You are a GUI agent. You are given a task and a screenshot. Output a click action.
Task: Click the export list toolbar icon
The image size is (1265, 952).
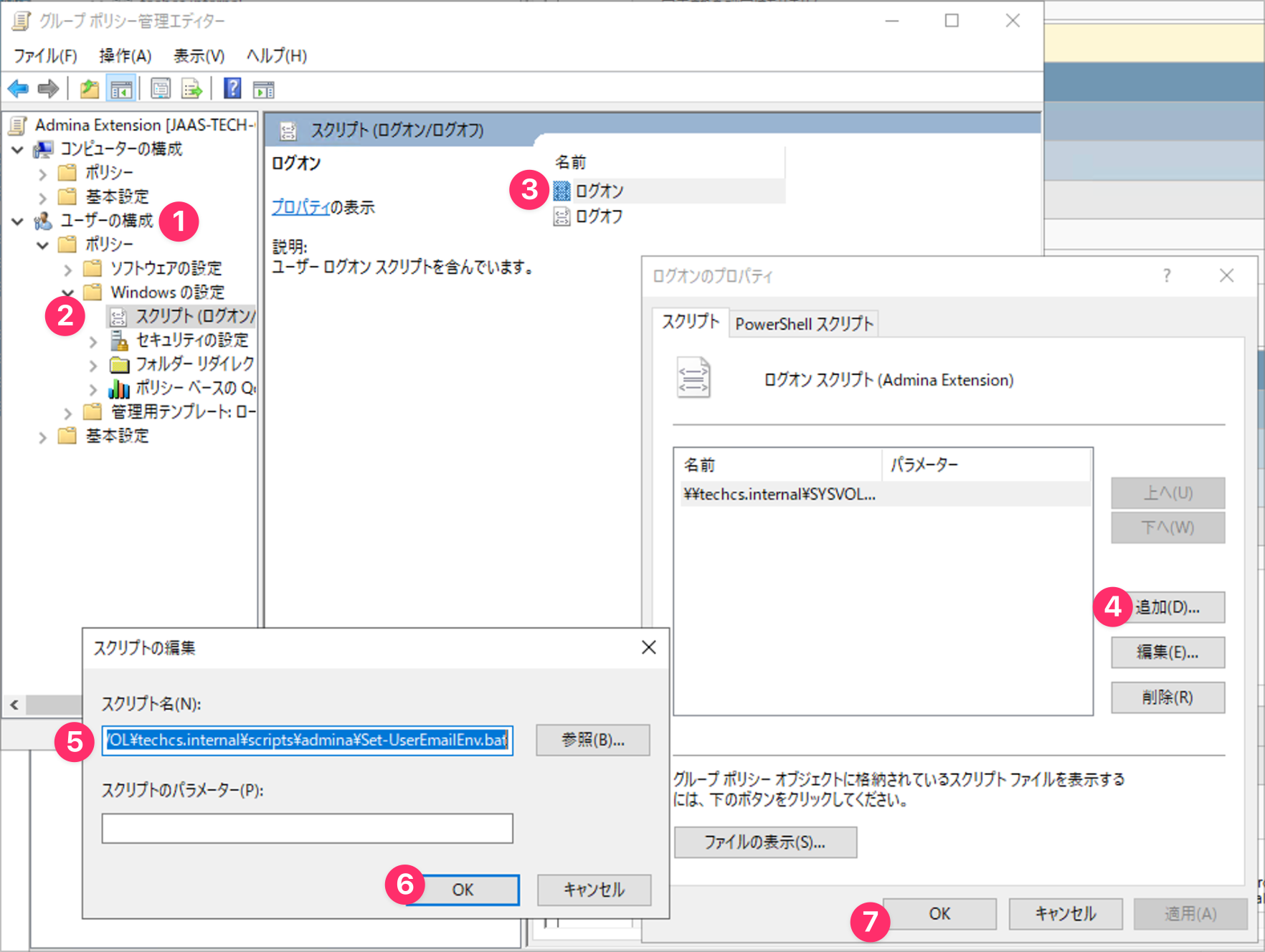(x=192, y=89)
